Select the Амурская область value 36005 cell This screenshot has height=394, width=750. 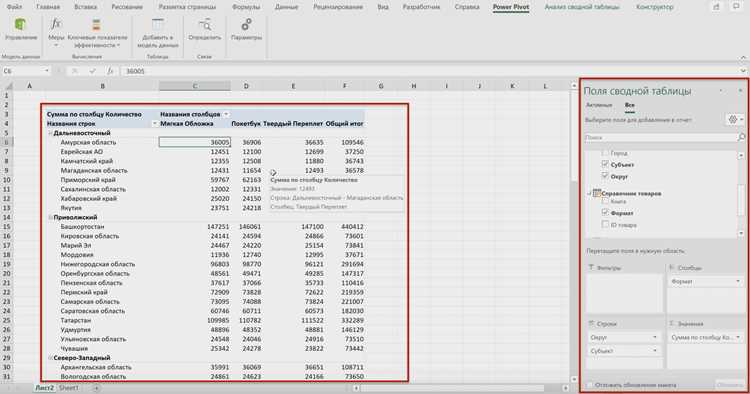coord(195,142)
